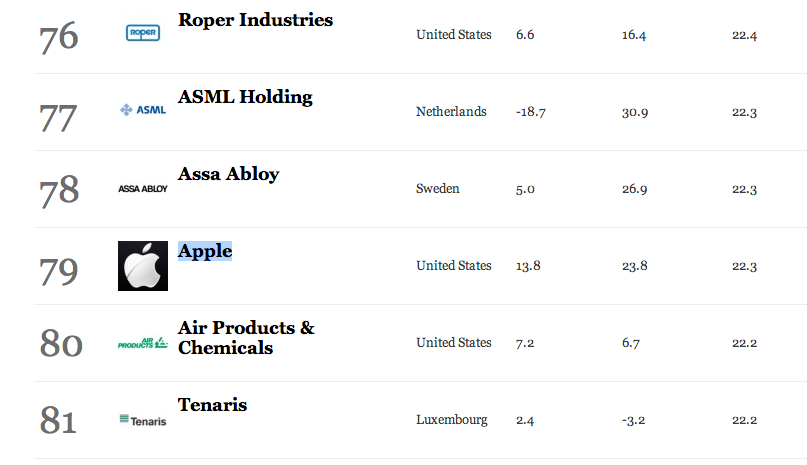Image resolution: width=807 pixels, height=465 pixels.
Task: Open the ASML Holding company link
Action: click(245, 97)
